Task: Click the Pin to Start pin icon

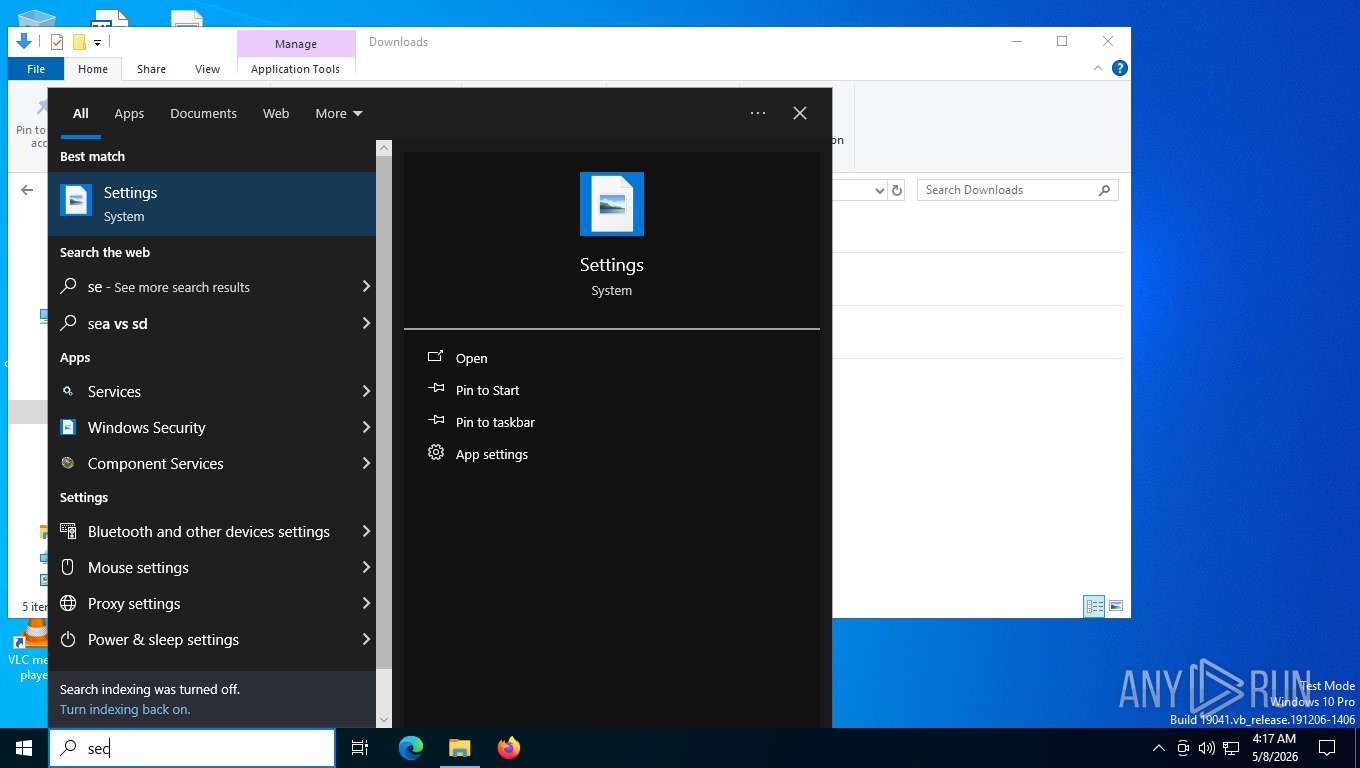Action: [x=436, y=390]
